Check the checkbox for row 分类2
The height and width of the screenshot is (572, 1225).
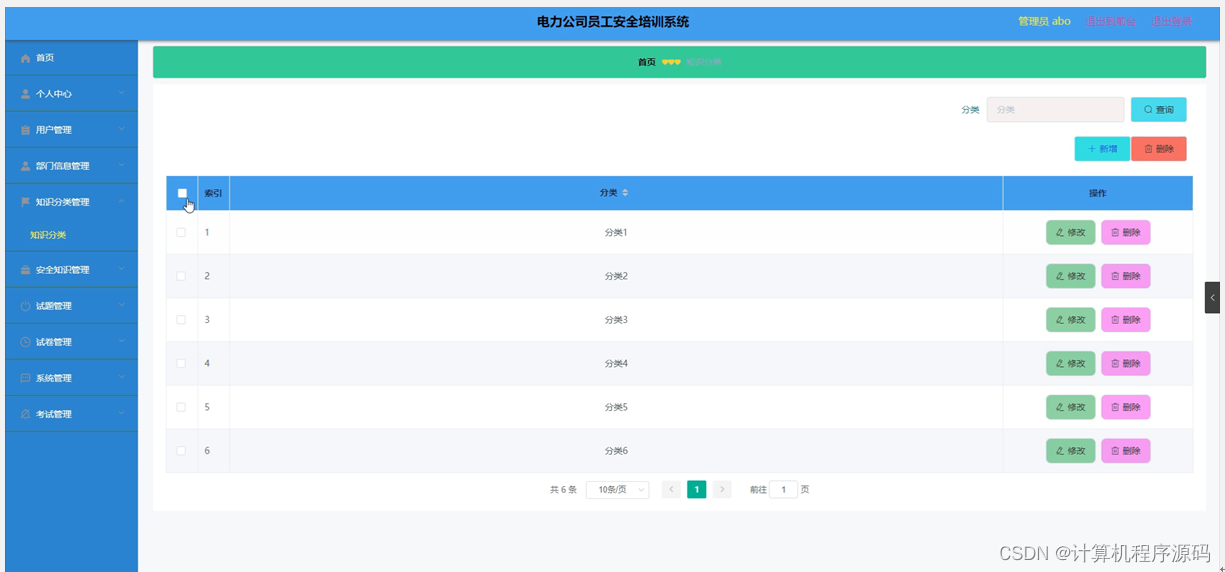(181, 276)
